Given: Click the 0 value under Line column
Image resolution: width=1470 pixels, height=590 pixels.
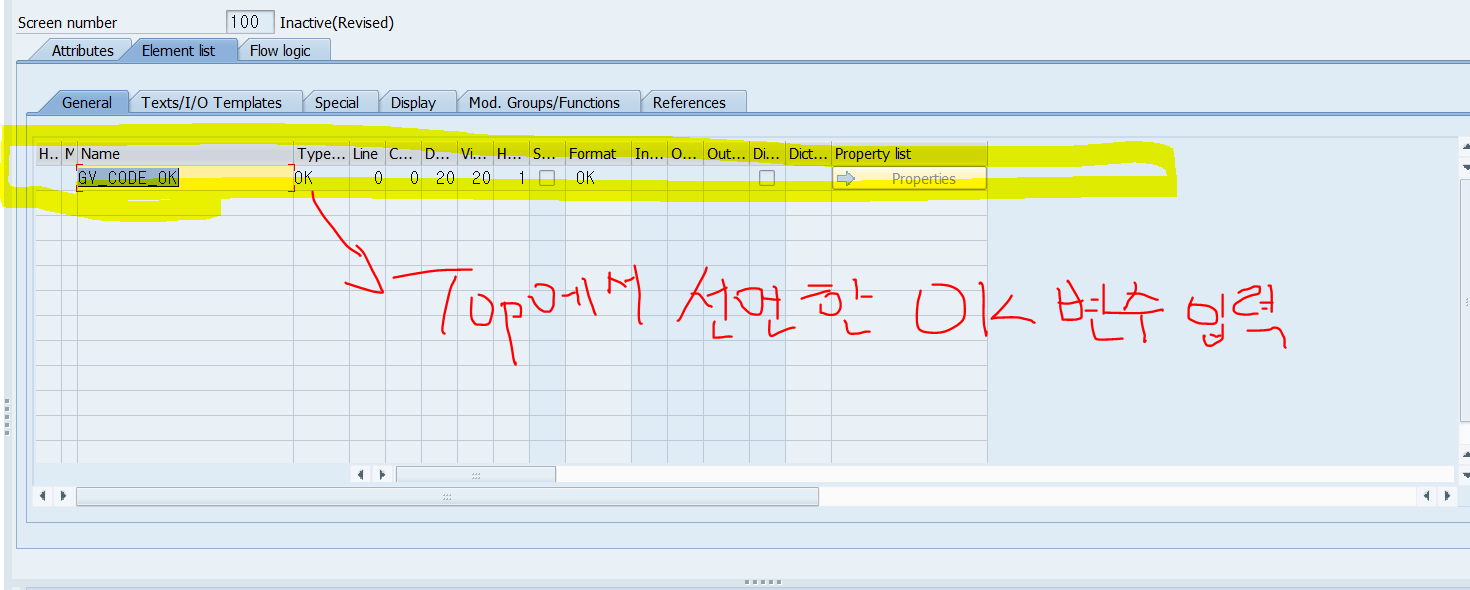Looking at the screenshot, I should coord(378,178).
